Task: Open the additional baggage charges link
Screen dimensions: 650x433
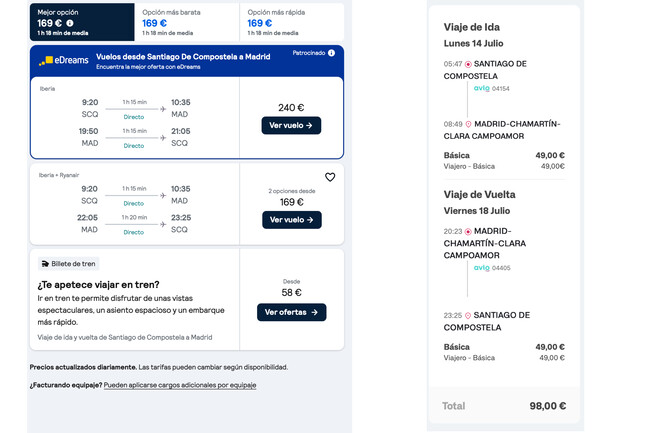Action: (x=180, y=385)
